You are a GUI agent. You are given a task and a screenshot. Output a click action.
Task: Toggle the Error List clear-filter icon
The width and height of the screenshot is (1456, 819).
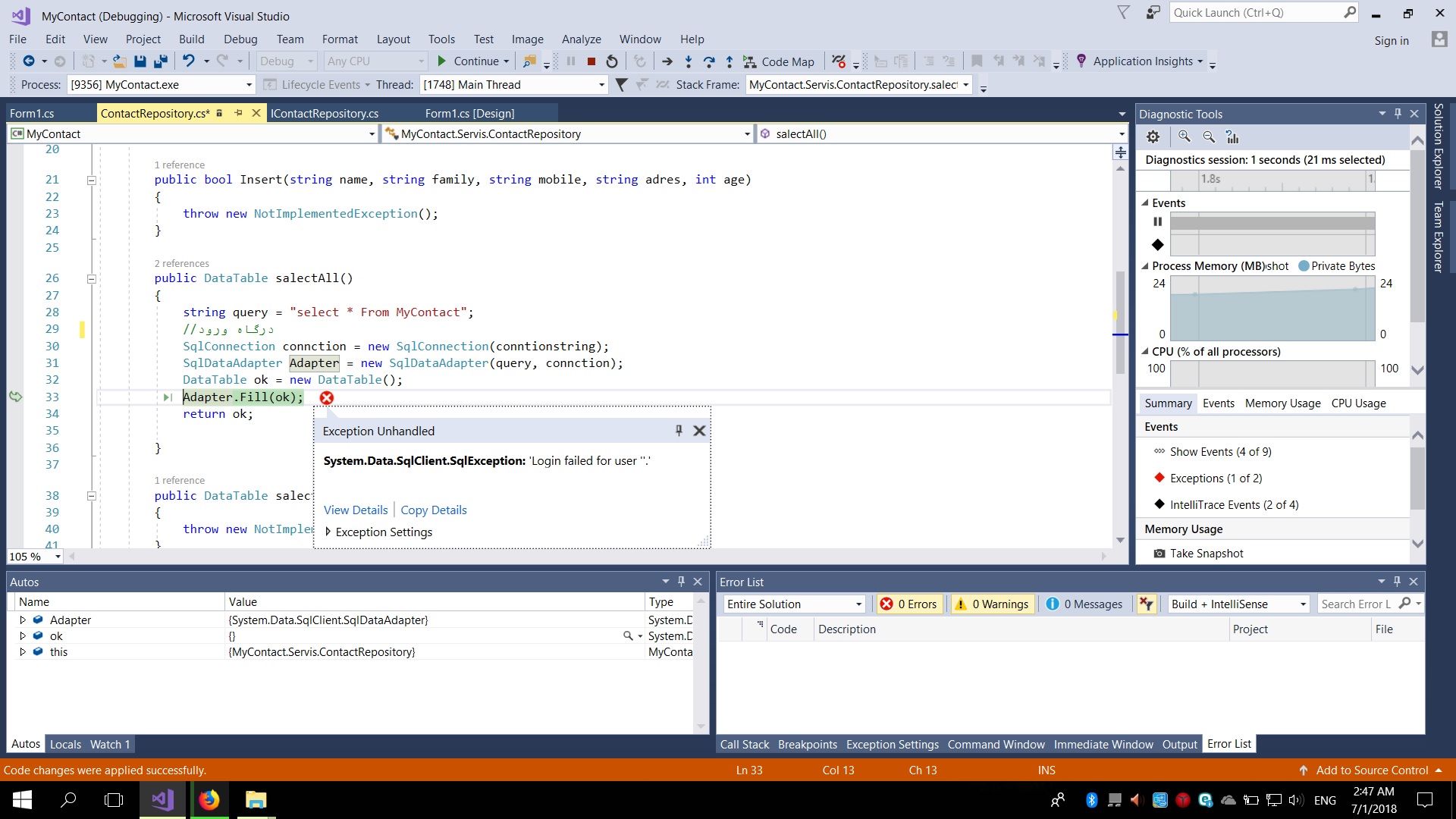point(1146,604)
